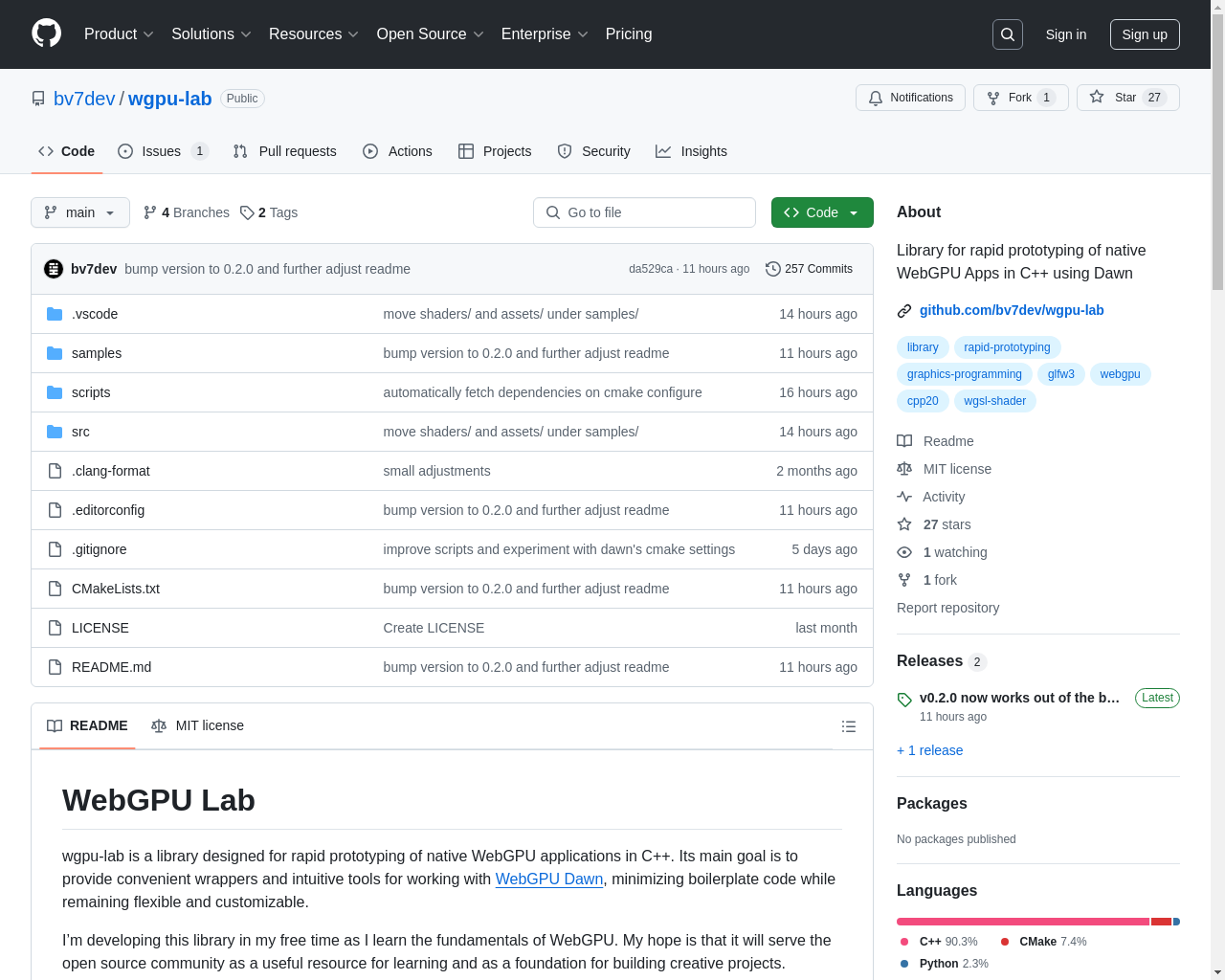This screenshot has width=1225, height=980.
Task: Click Report repository
Action: tap(947, 608)
